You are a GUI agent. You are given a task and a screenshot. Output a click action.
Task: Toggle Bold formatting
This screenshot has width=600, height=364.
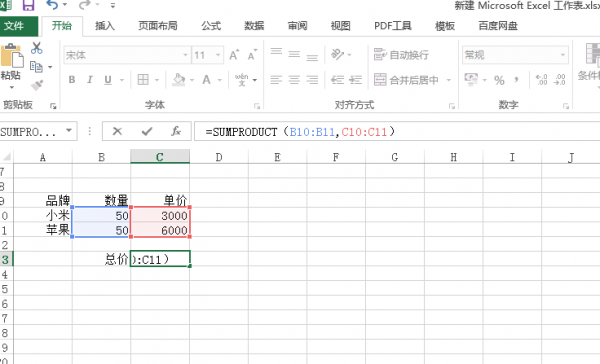coord(72,80)
